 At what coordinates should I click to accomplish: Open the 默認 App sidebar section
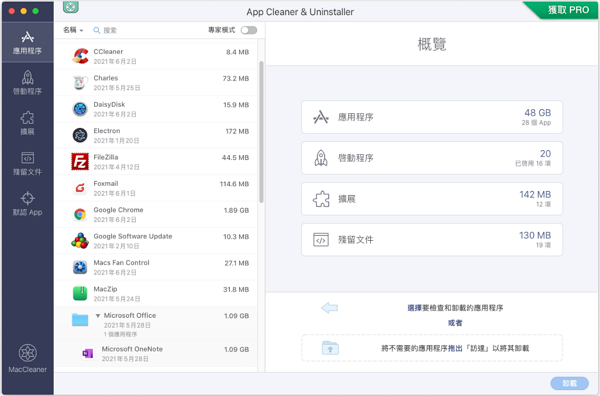point(27,204)
